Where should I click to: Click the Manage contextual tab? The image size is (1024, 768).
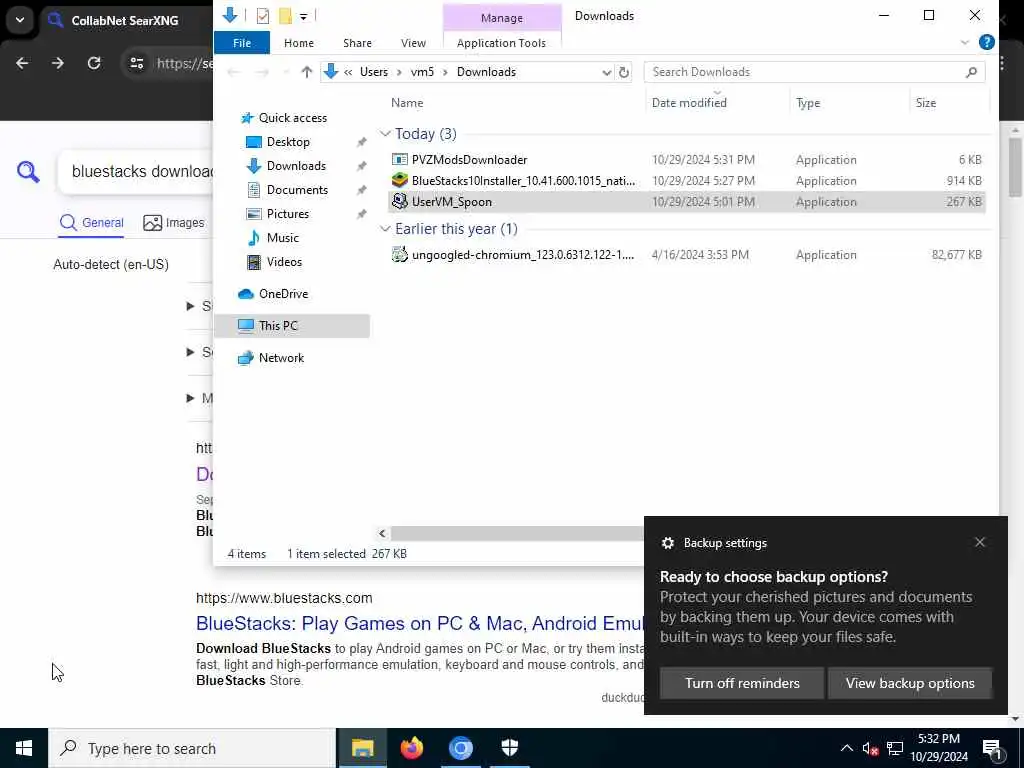502,18
